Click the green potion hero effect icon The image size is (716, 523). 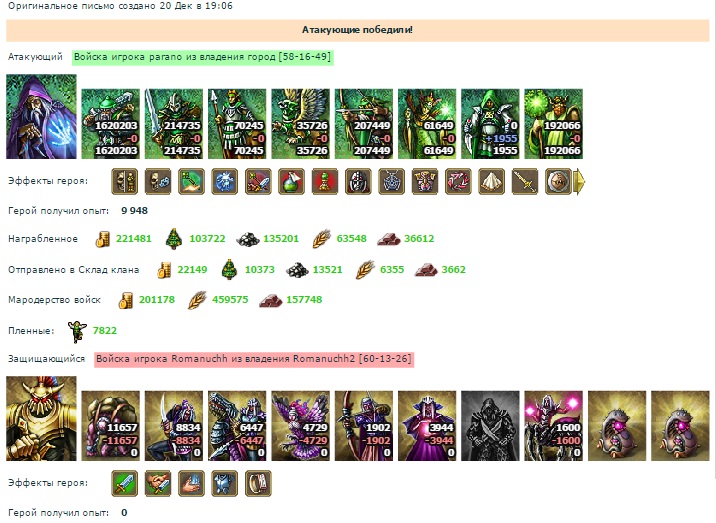coord(291,182)
